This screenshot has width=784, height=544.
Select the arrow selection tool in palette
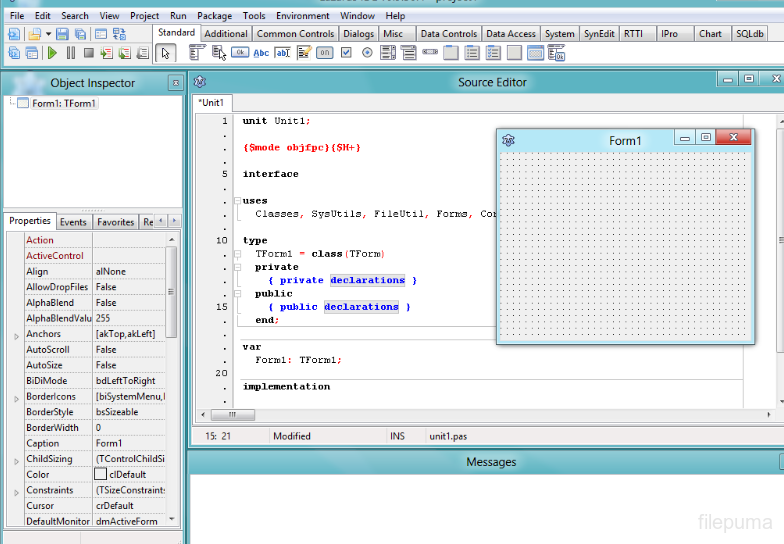166,53
